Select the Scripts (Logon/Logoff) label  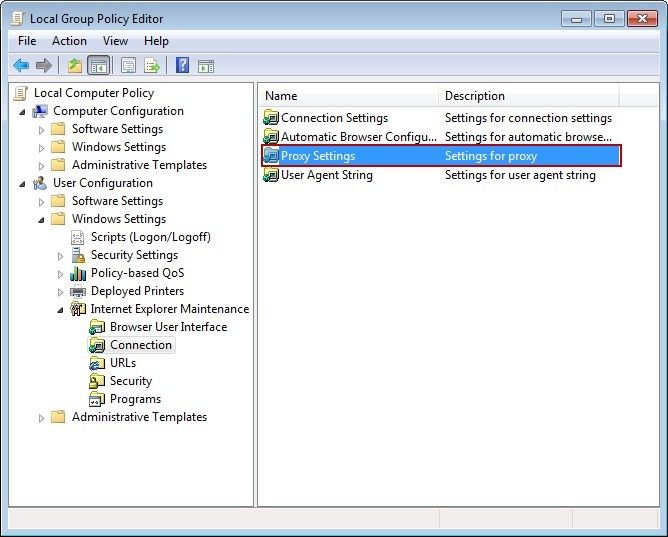151,237
